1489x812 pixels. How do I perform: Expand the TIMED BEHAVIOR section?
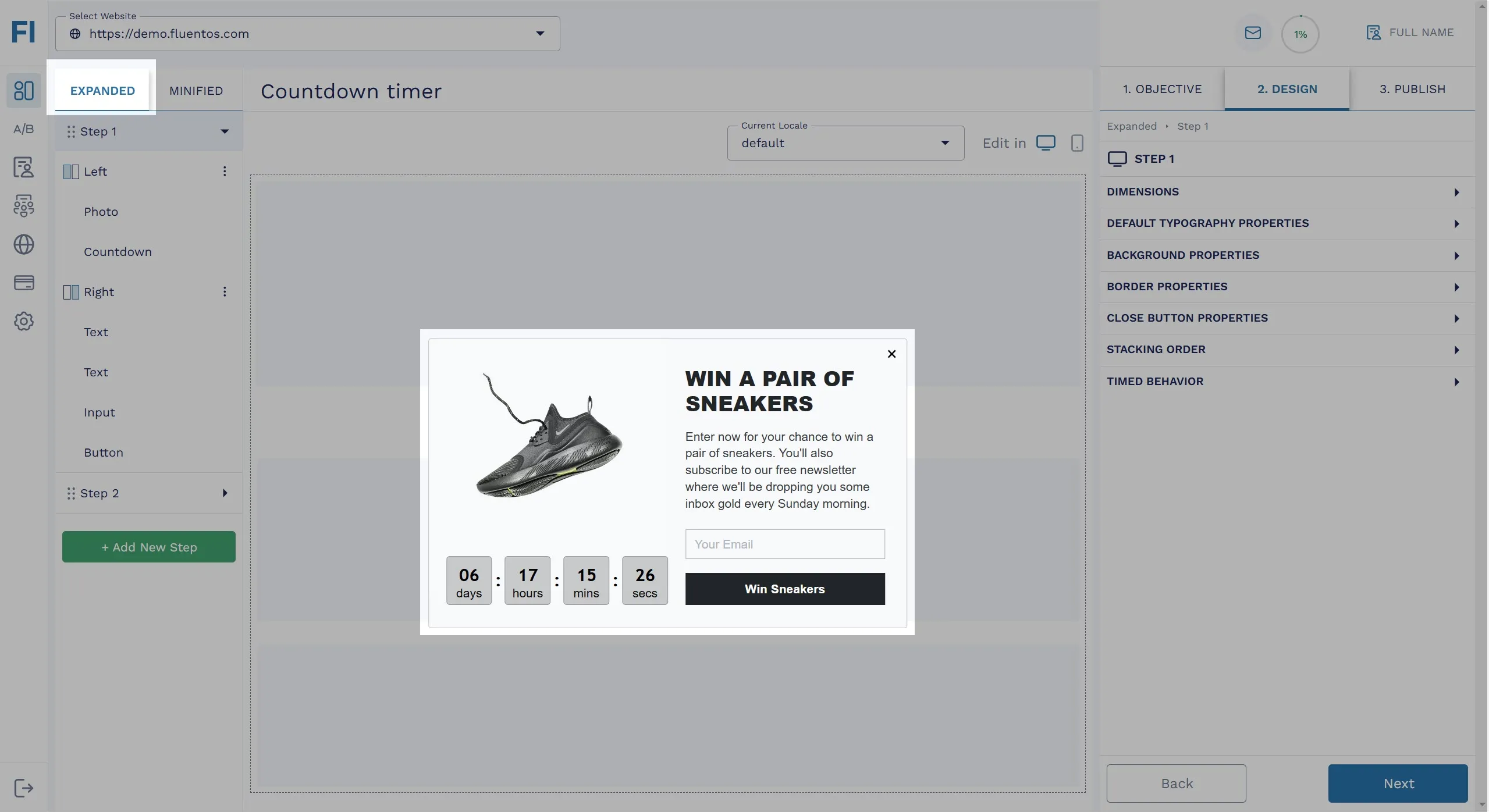(x=1287, y=382)
